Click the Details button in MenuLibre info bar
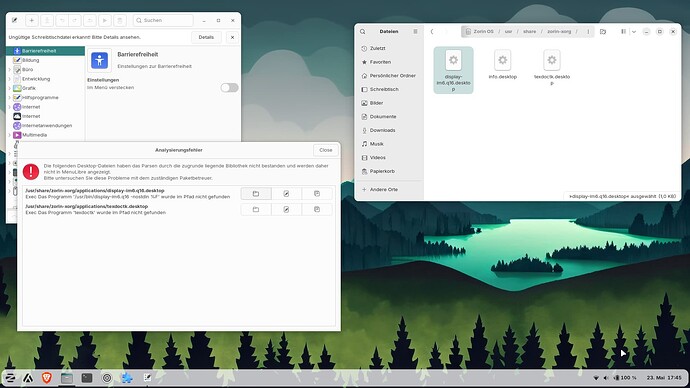 tap(206, 37)
